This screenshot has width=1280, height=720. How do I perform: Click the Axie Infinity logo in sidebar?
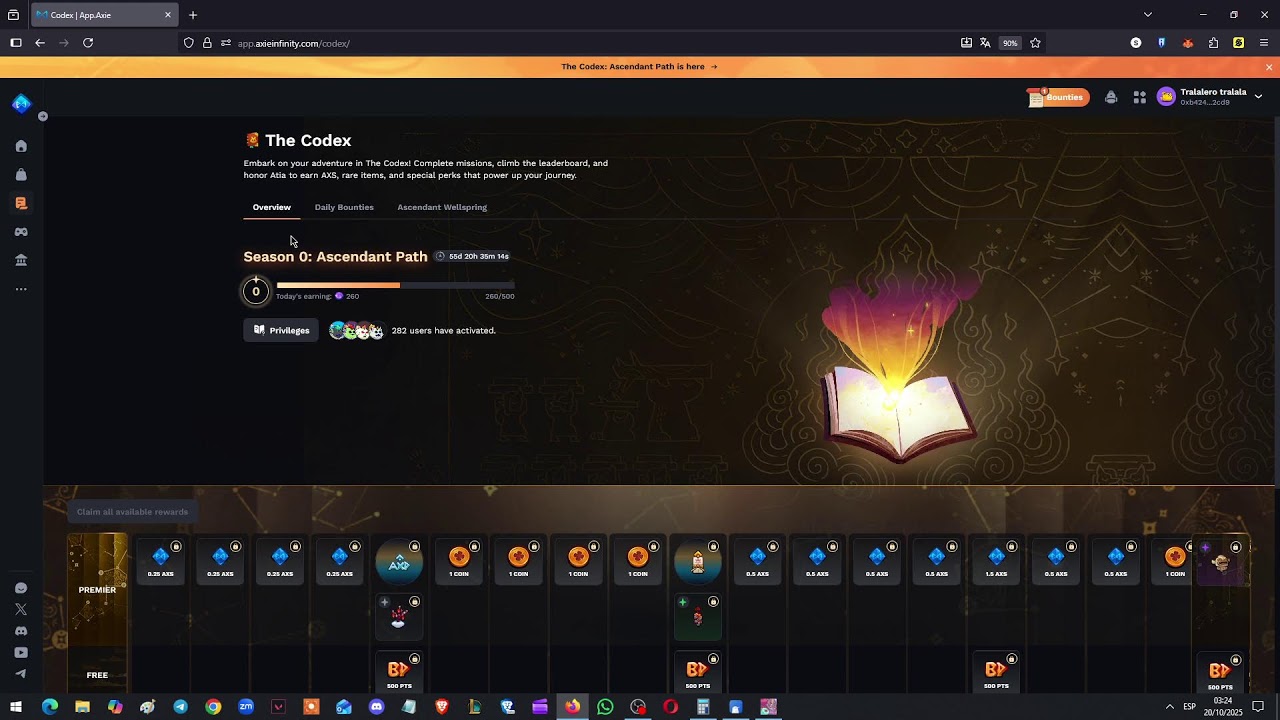pyautogui.click(x=22, y=103)
